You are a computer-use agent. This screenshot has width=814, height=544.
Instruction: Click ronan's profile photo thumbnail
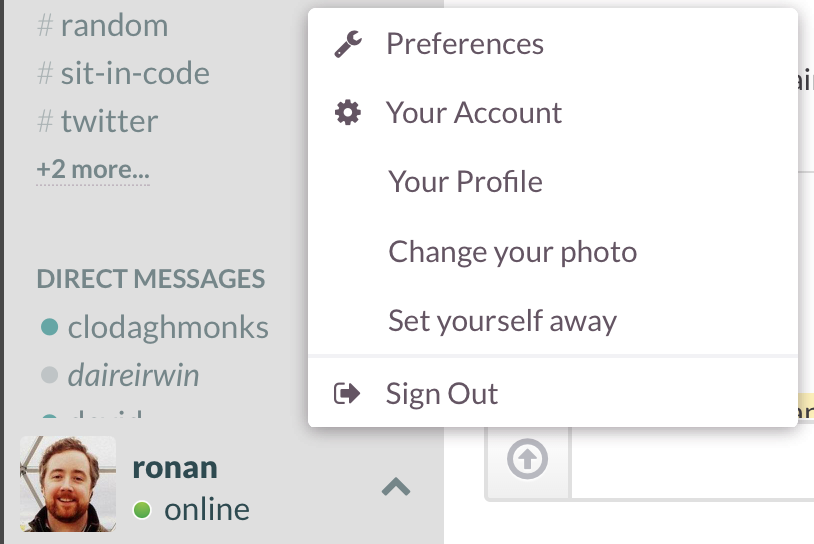tap(68, 483)
